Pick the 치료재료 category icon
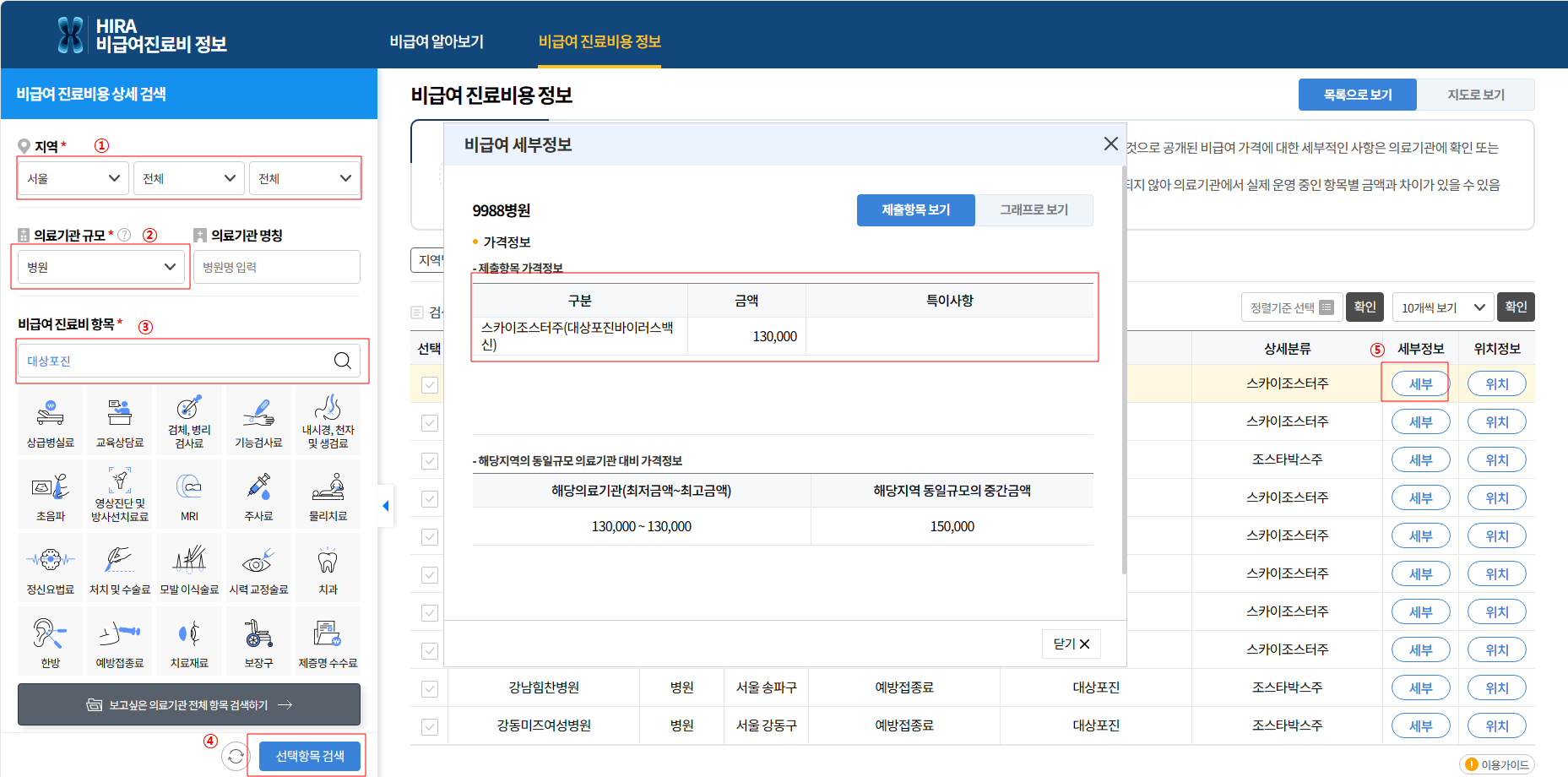Screen dimensions: 1568x777 (189, 643)
